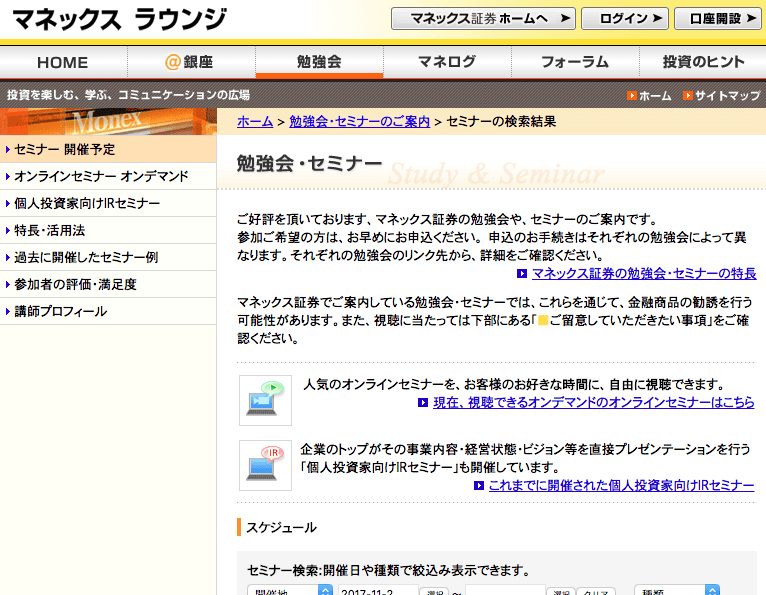Open the 種類 type dropdown
Image resolution: width=766 pixels, height=595 pixels.
point(677,590)
